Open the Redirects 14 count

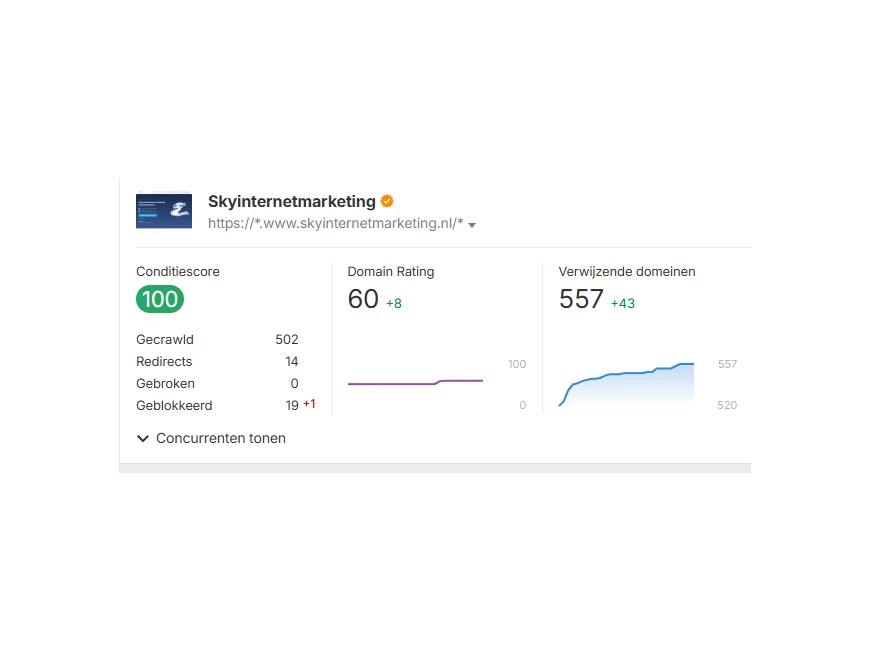click(291, 362)
